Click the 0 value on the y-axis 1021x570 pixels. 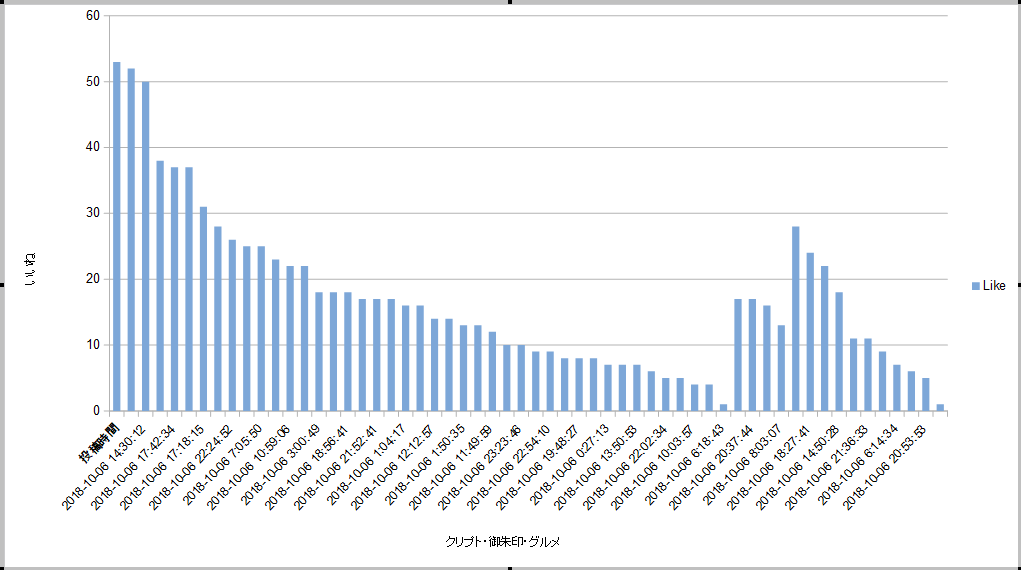coord(96,411)
